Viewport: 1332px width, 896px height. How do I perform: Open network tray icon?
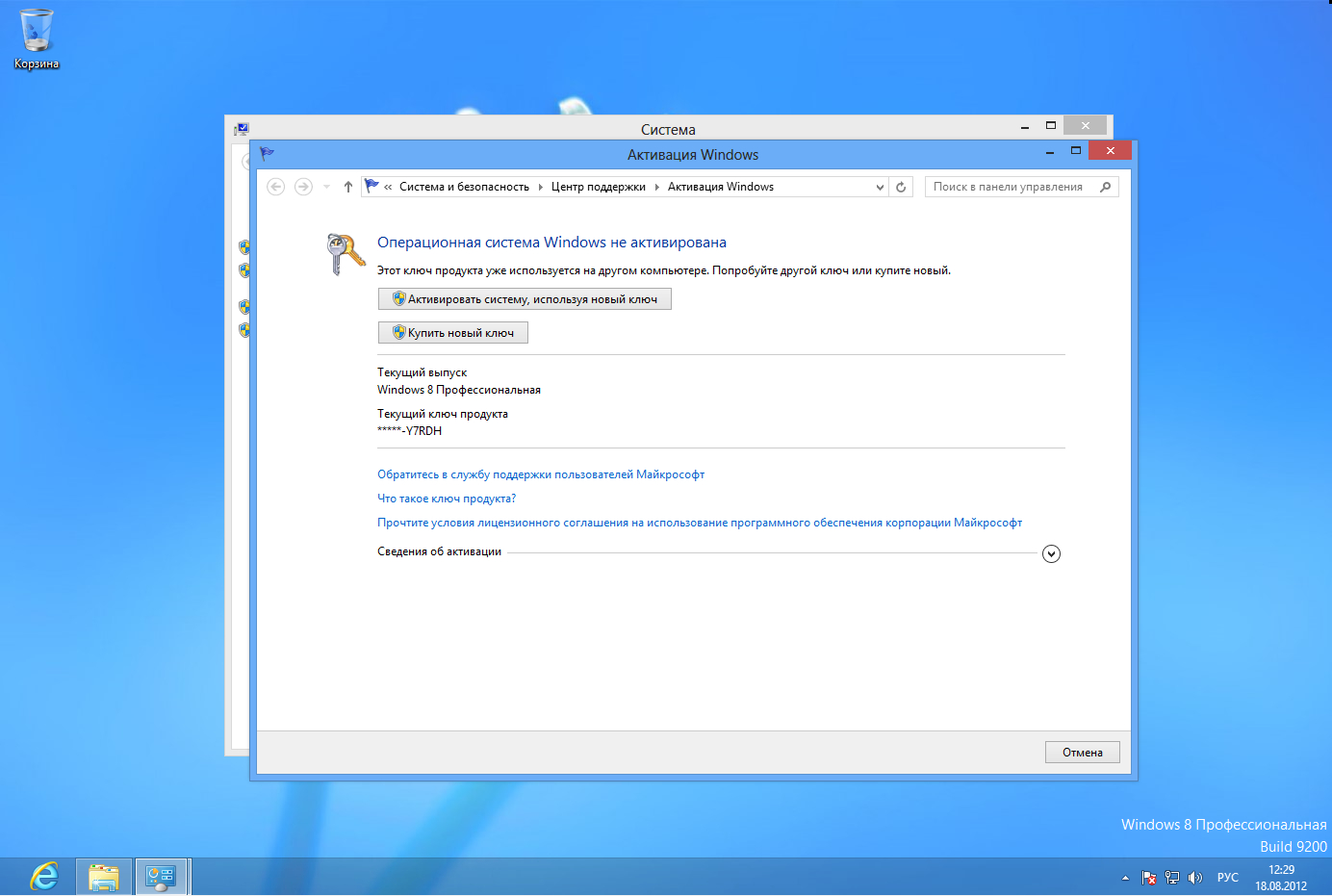1172,878
